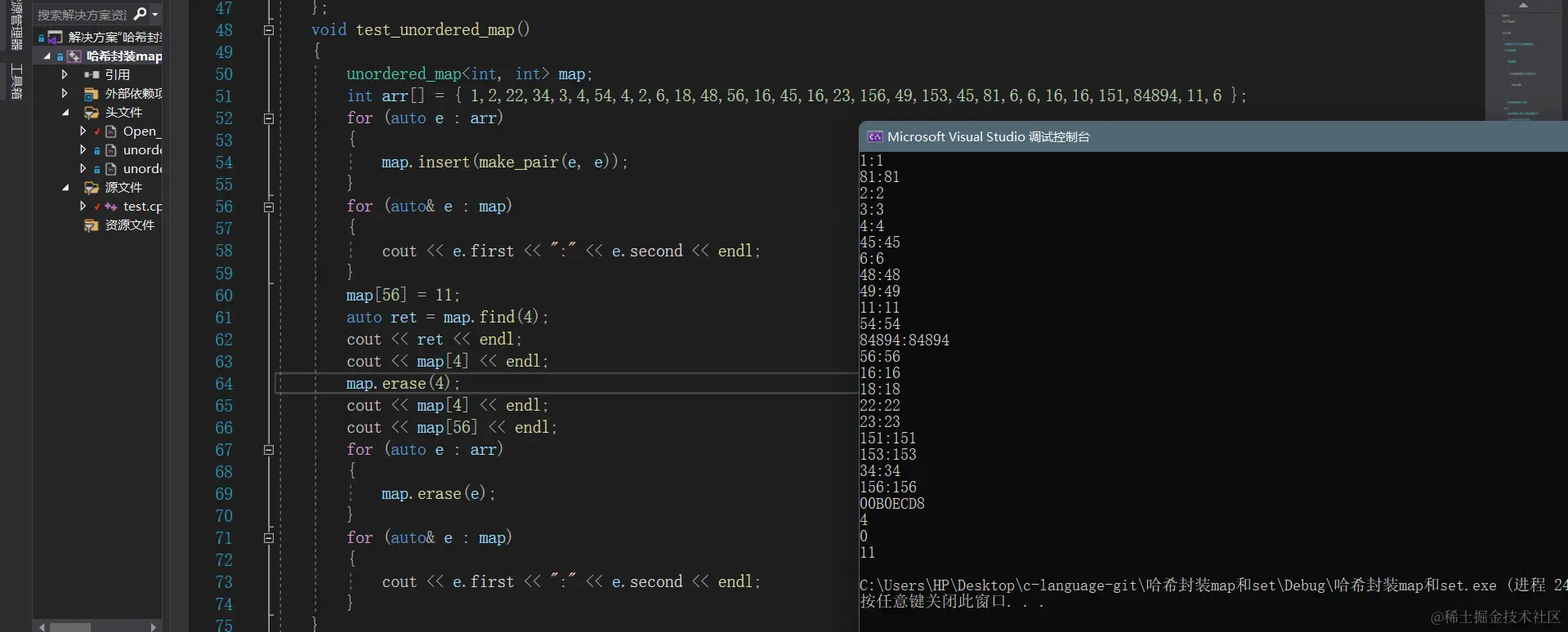
Task: Click the cout << ret << endl line
Action: click(434, 339)
